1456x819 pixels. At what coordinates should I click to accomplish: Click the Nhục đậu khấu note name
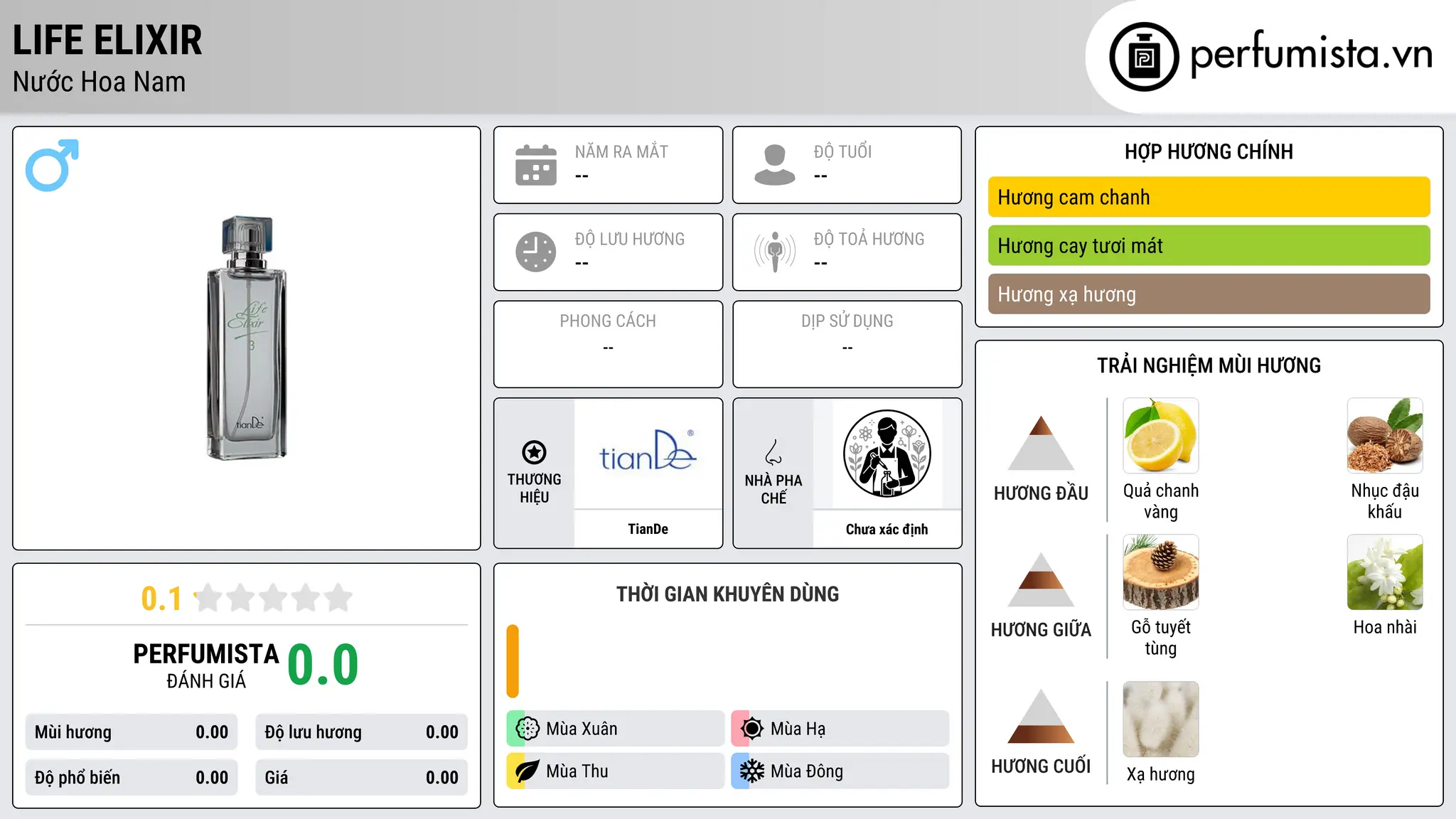[x=1385, y=501]
